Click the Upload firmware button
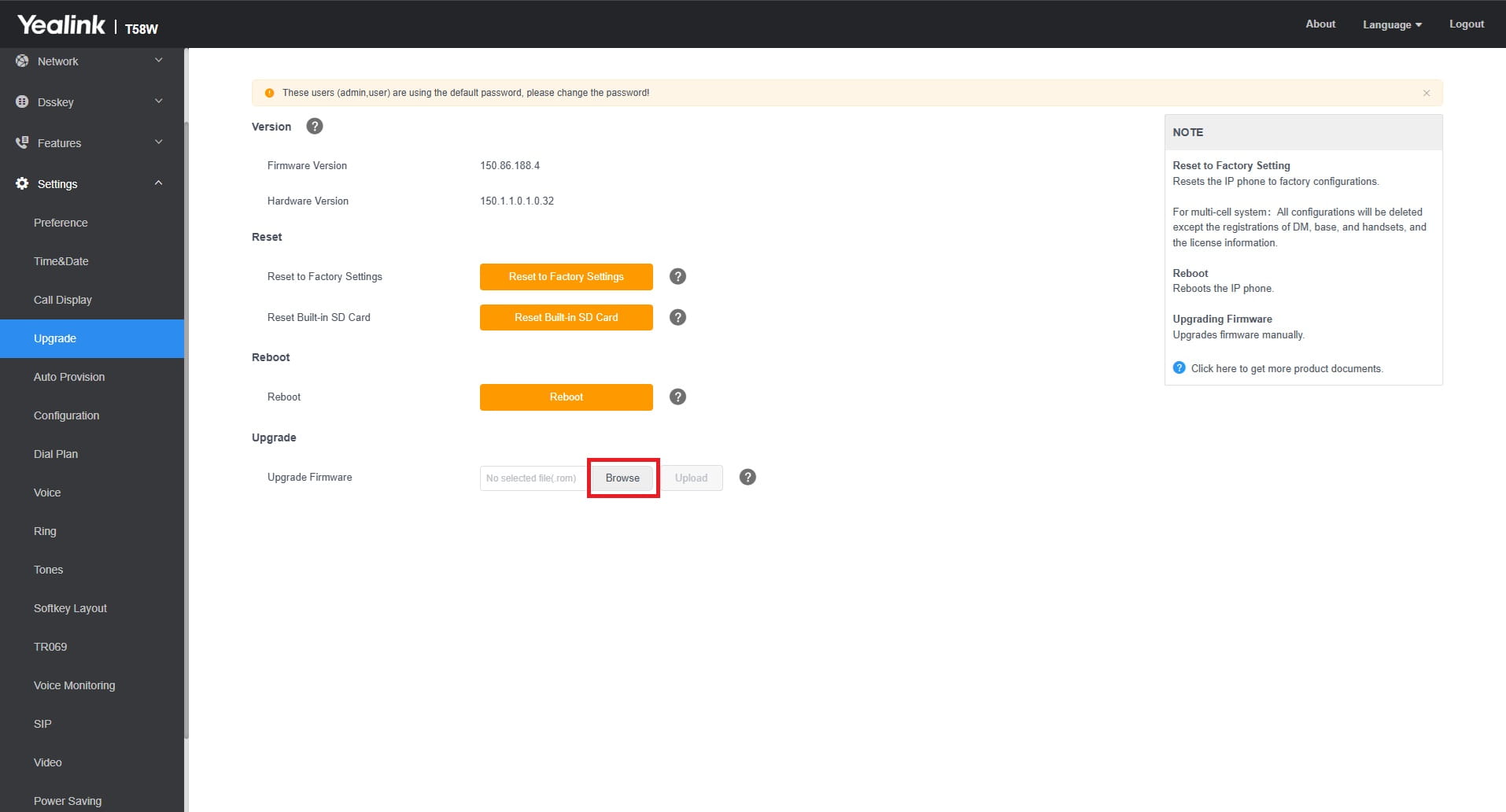The image size is (1506, 812). click(691, 478)
